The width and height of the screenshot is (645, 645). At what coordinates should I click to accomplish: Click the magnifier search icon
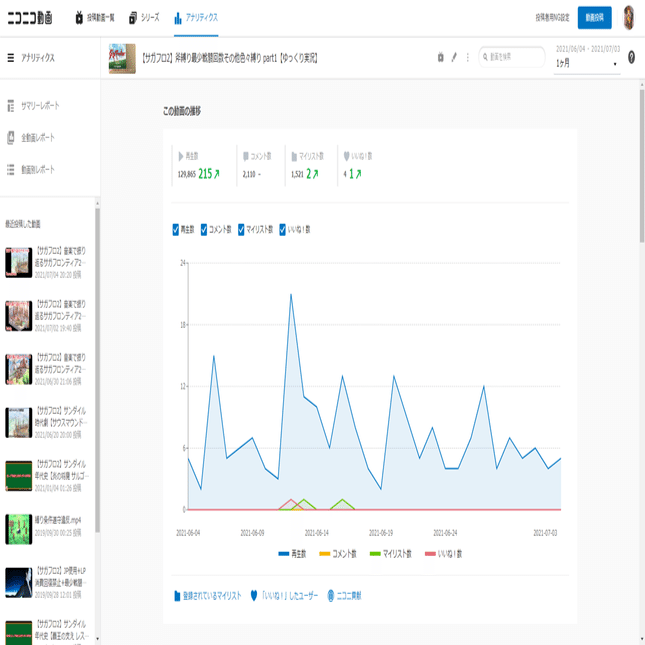485,57
